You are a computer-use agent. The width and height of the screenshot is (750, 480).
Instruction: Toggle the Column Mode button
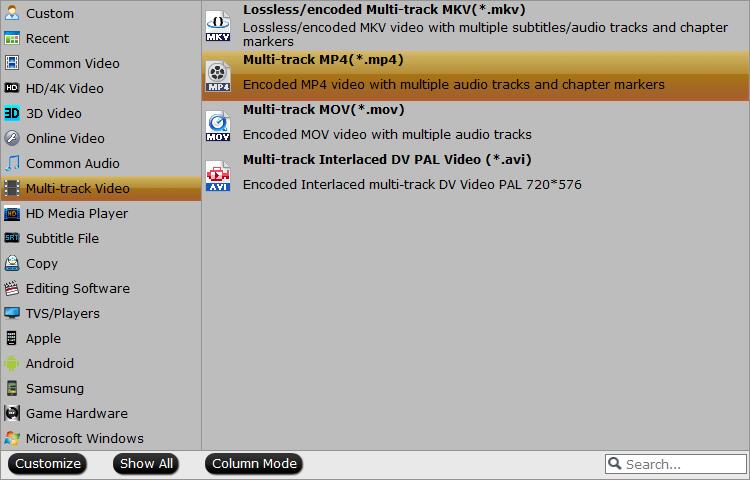[254, 464]
